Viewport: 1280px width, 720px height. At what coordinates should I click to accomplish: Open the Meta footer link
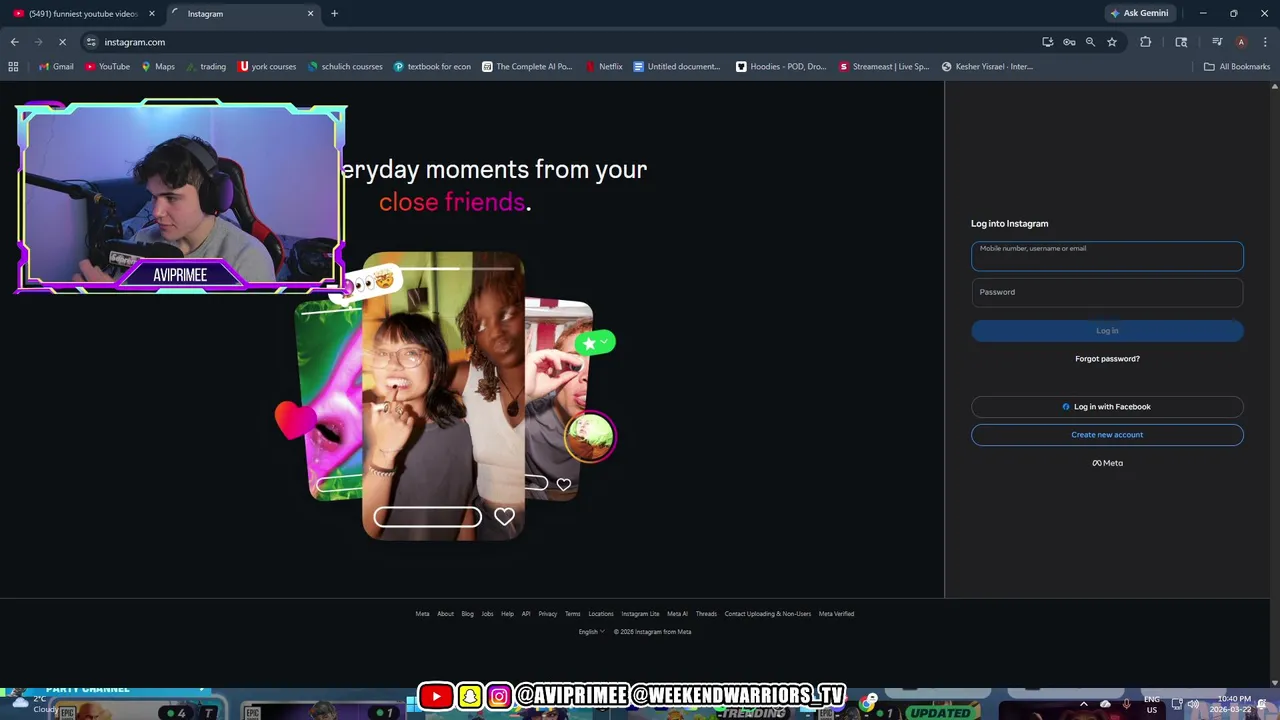tap(422, 614)
